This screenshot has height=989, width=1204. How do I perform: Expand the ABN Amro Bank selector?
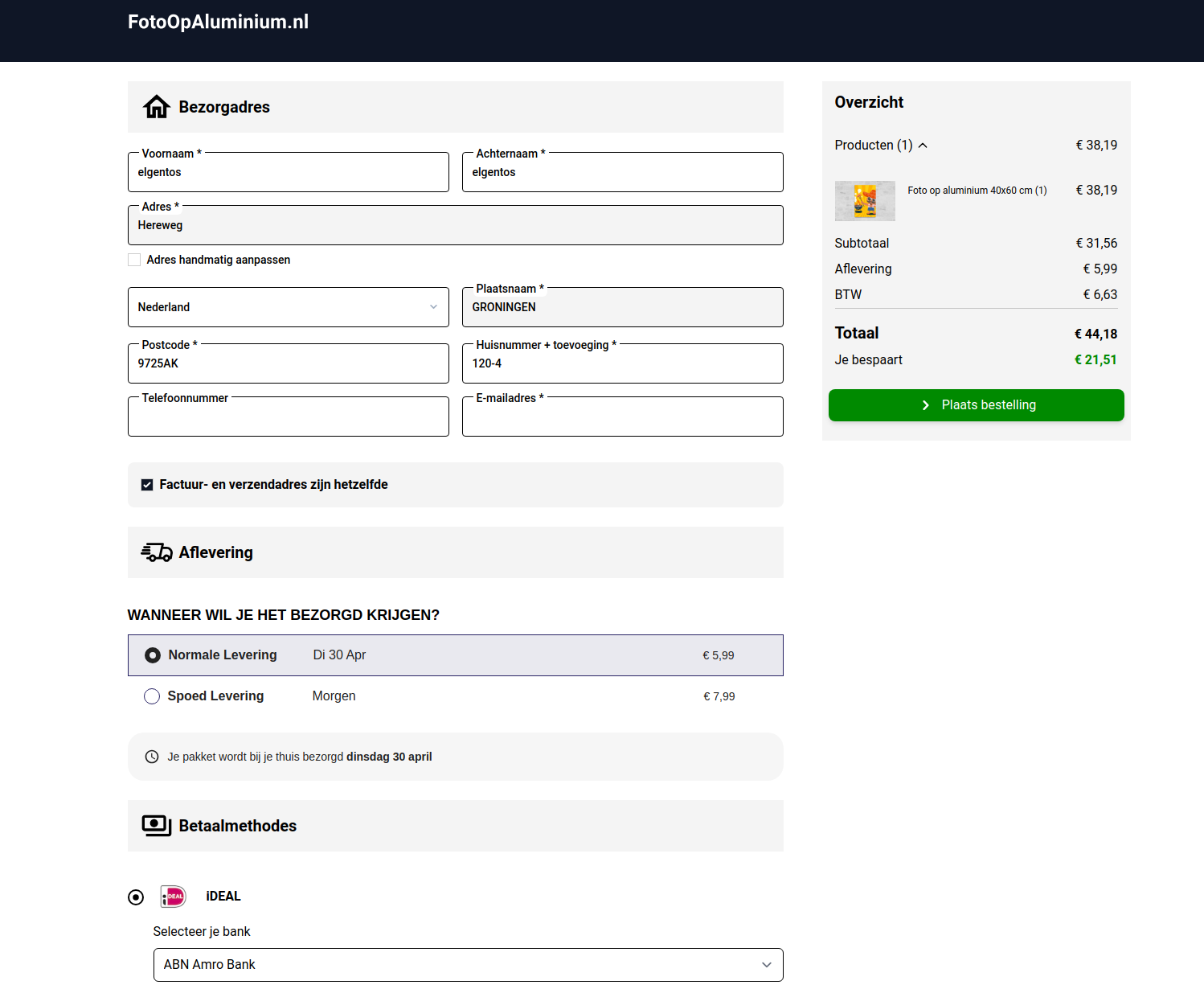468,965
